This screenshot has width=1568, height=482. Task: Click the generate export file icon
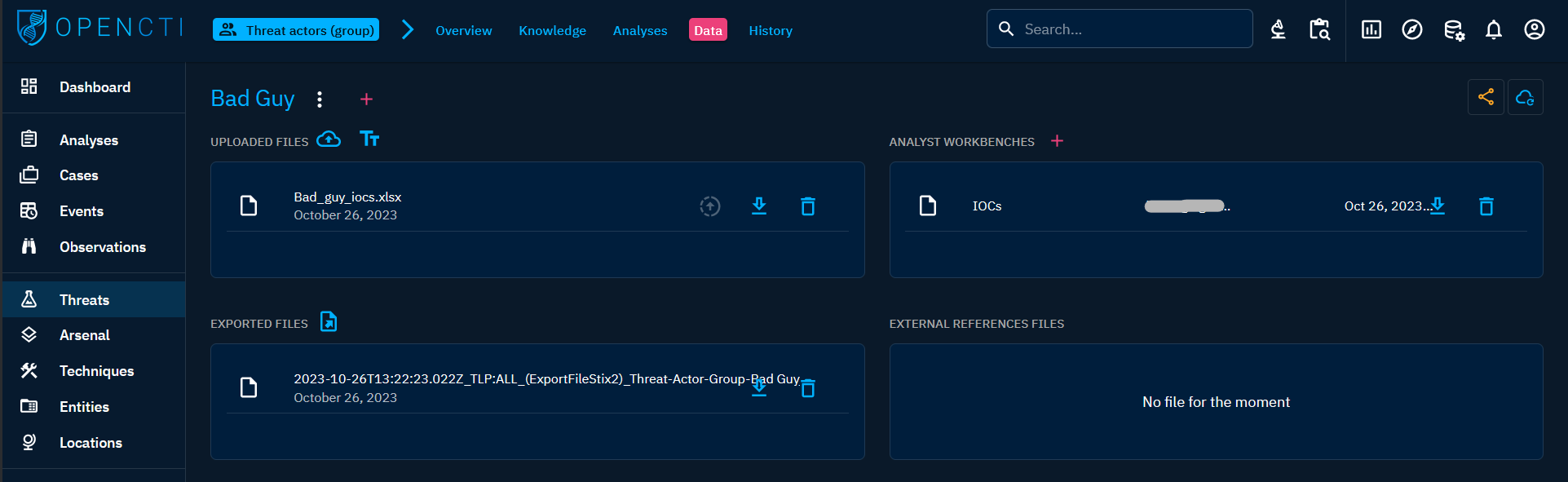(x=329, y=322)
